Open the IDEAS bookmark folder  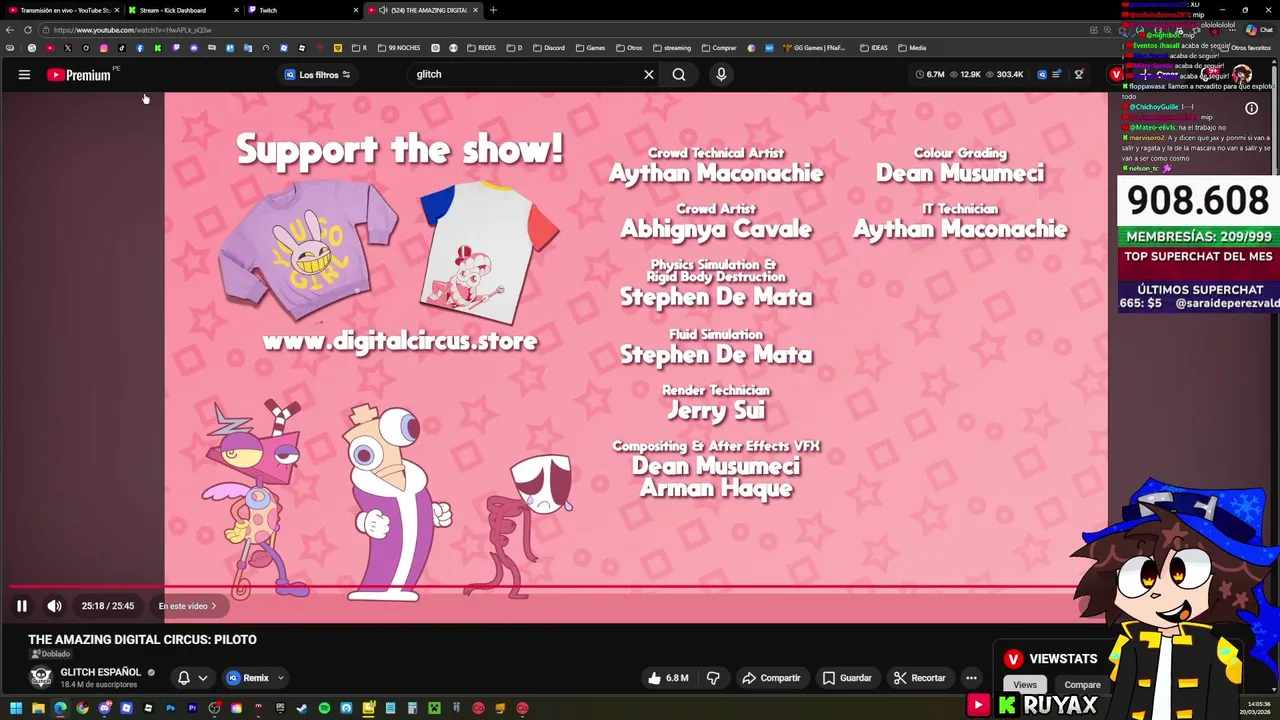874,48
